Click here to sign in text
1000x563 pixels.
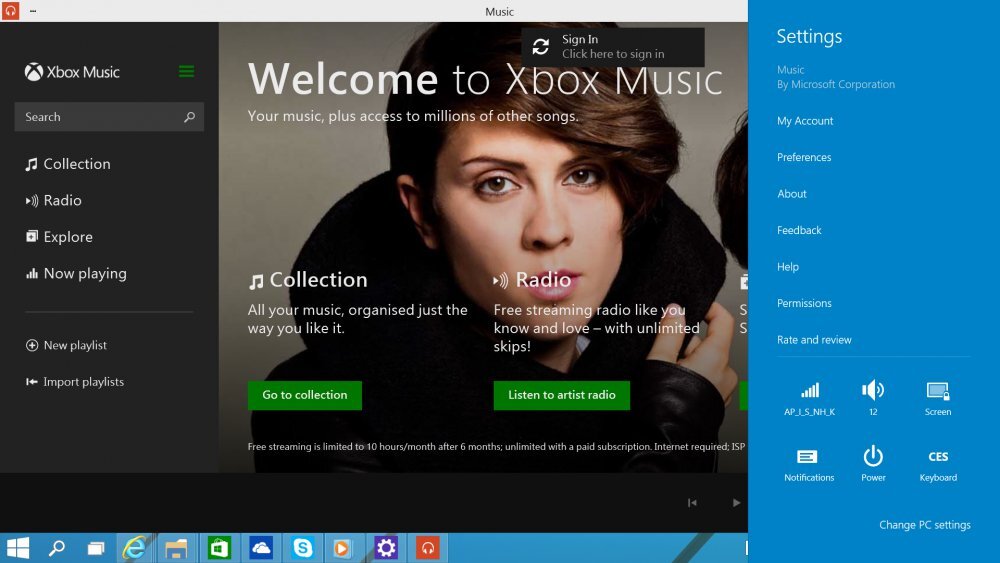point(613,54)
